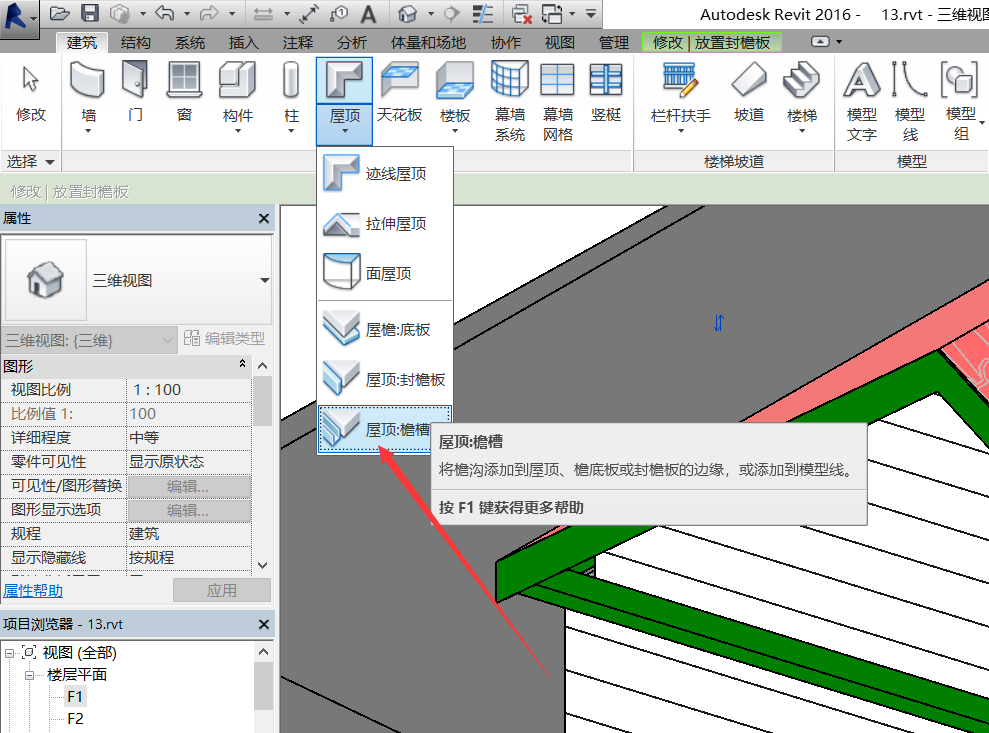Open the F1 floor plan view
Image resolution: width=989 pixels, height=733 pixels.
(x=75, y=697)
